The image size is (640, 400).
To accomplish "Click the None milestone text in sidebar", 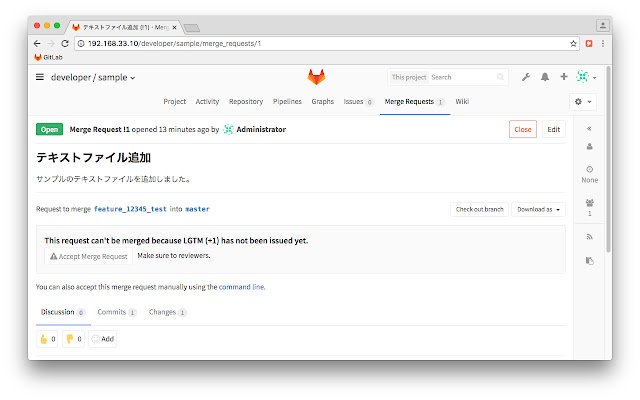I will (x=589, y=180).
